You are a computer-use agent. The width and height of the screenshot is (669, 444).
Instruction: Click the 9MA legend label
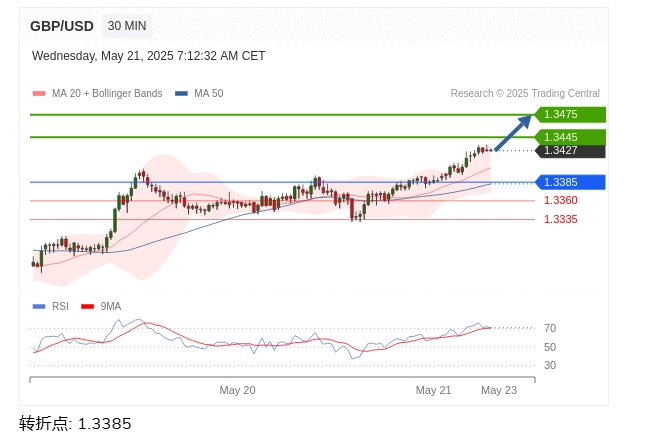coord(111,306)
